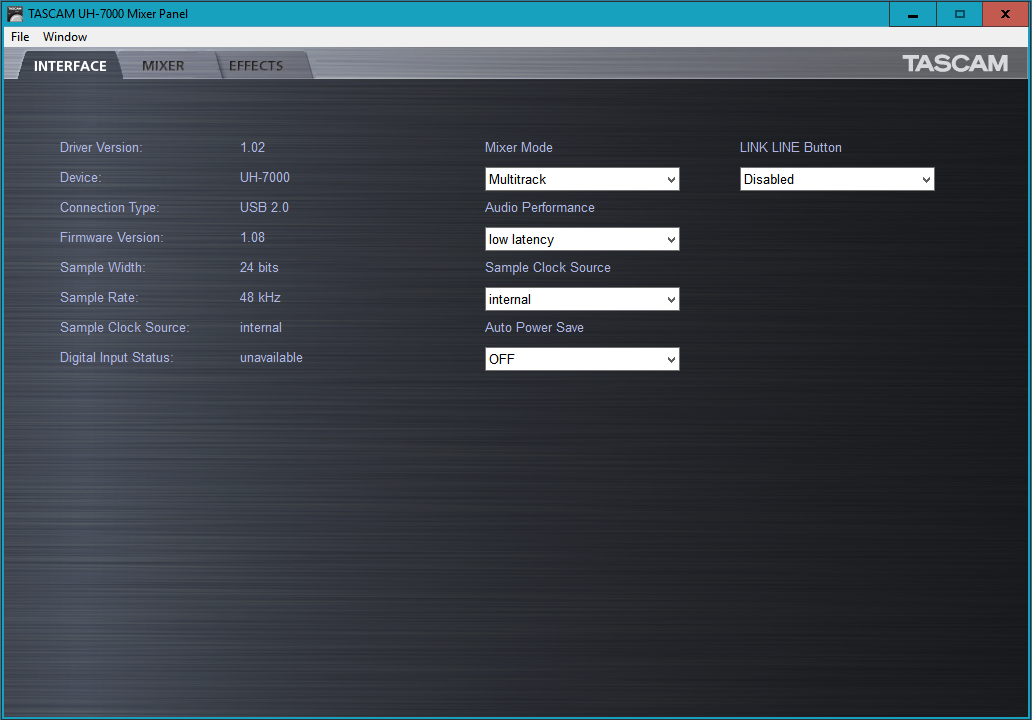Switch to the MIXER tab
The width and height of the screenshot is (1032, 720).
point(163,66)
